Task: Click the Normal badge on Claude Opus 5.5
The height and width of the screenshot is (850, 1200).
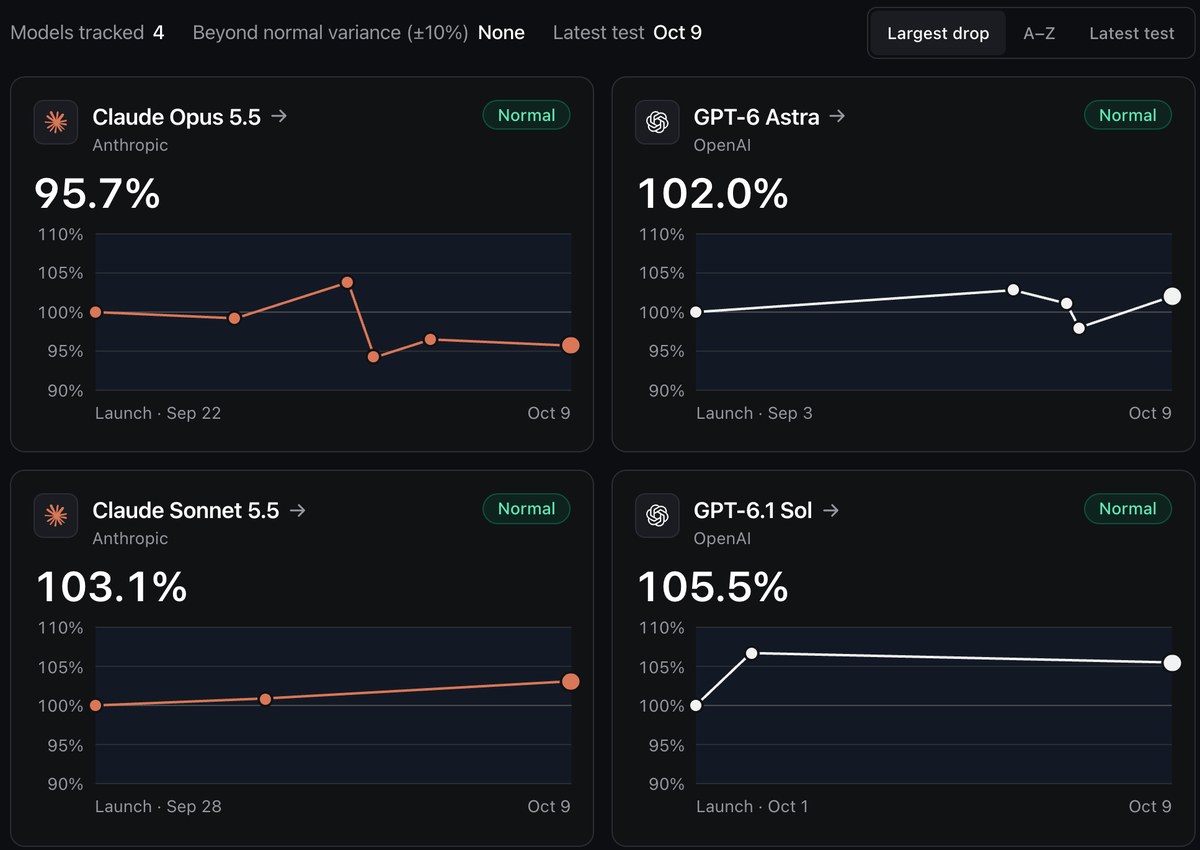Action: 526,115
